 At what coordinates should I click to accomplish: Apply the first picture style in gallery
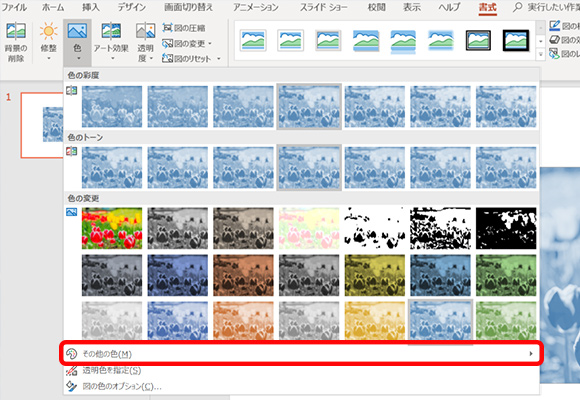[253, 40]
